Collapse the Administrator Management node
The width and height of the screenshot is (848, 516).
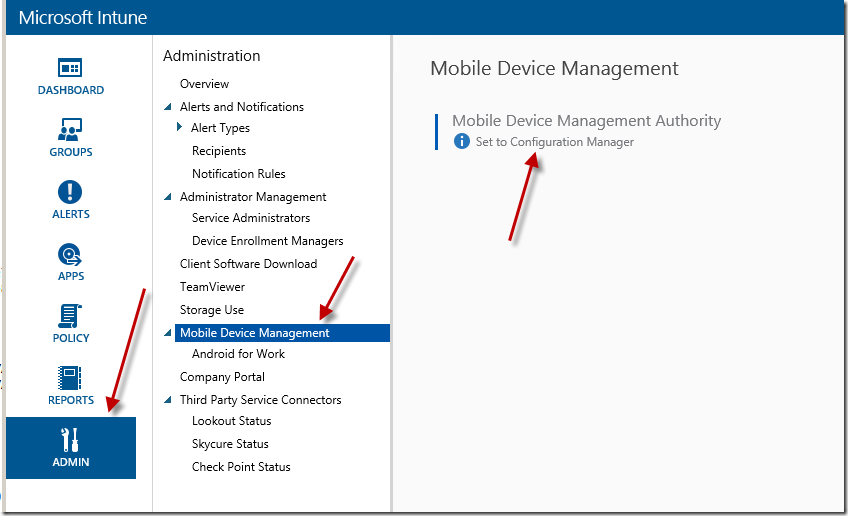tap(168, 197)
